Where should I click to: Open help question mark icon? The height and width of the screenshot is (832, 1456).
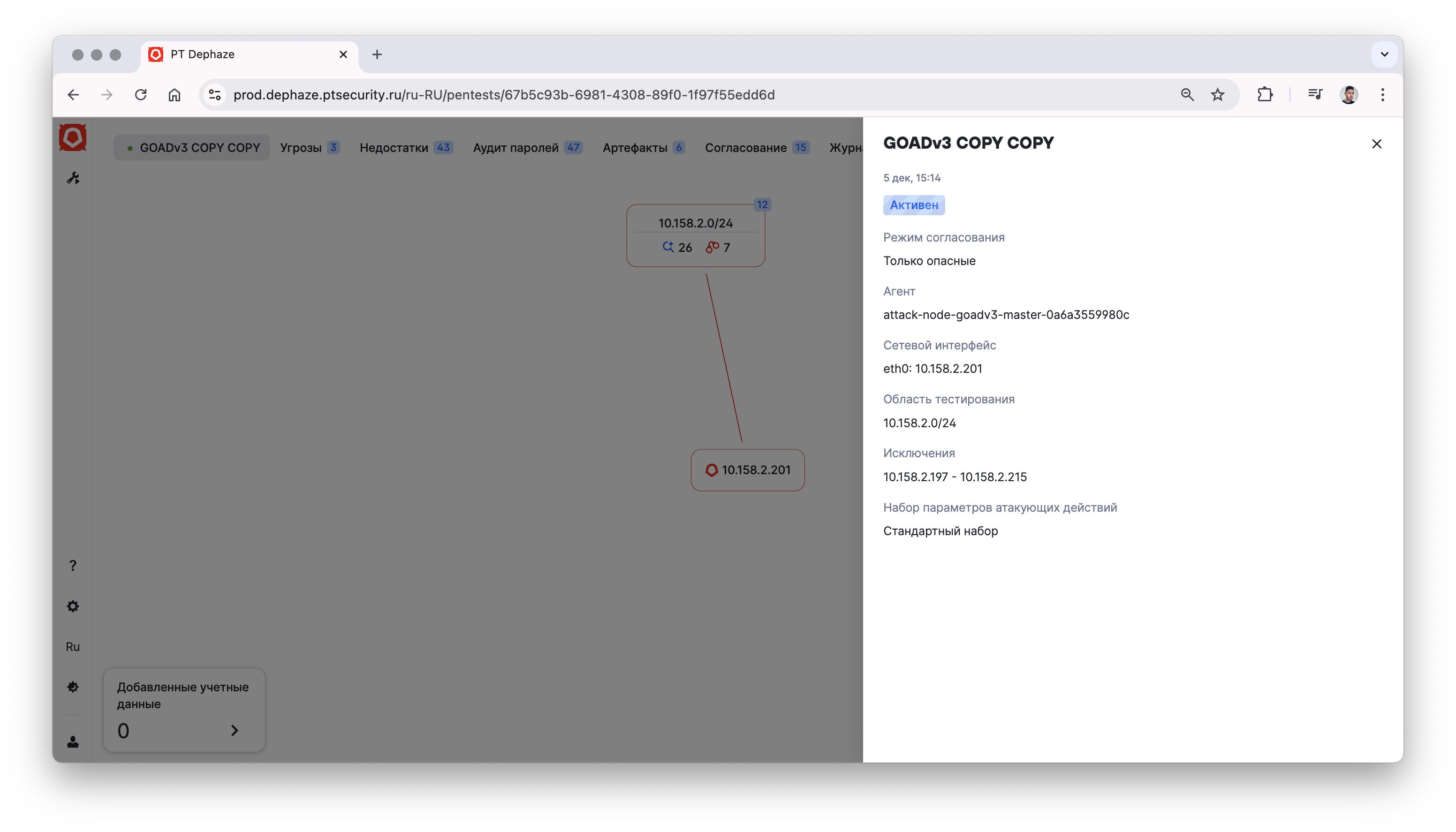[73, 565]
